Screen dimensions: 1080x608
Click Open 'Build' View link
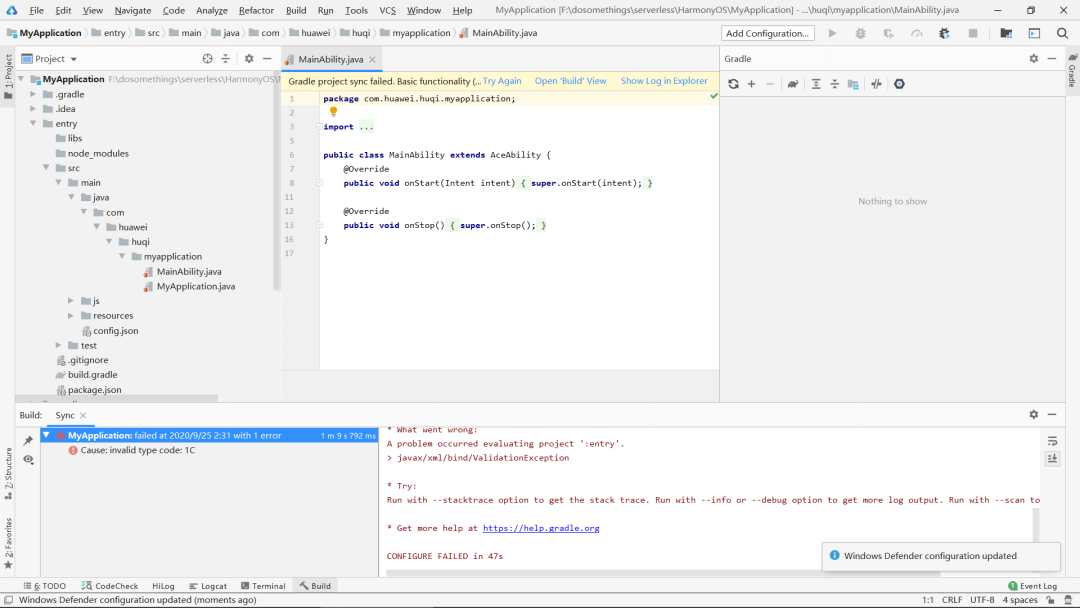[570, 81]
